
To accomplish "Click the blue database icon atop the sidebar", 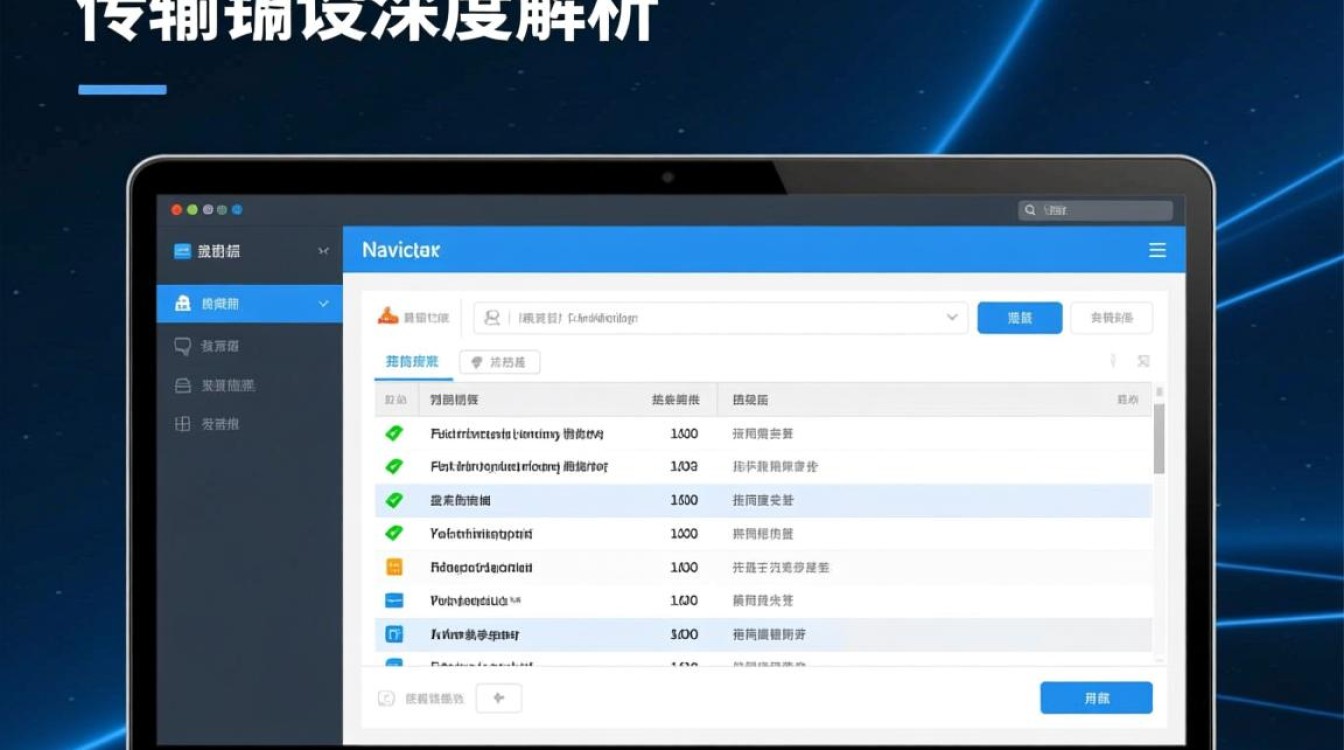I will [182, 251].
